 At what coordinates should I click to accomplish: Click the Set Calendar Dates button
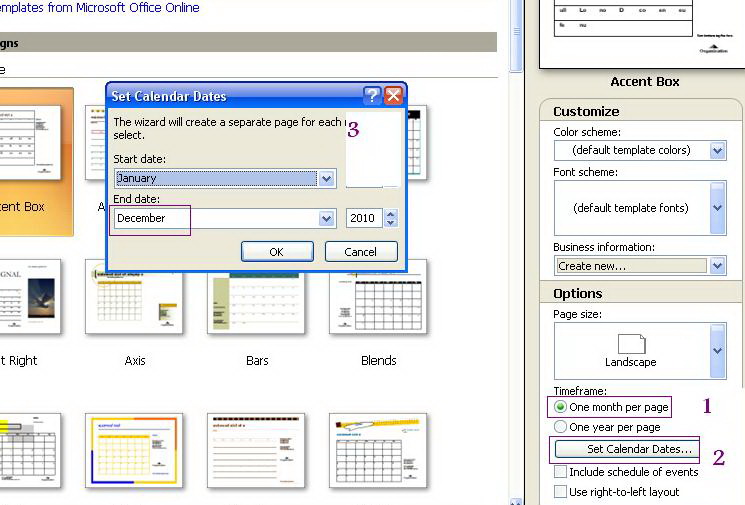(626, 450)
